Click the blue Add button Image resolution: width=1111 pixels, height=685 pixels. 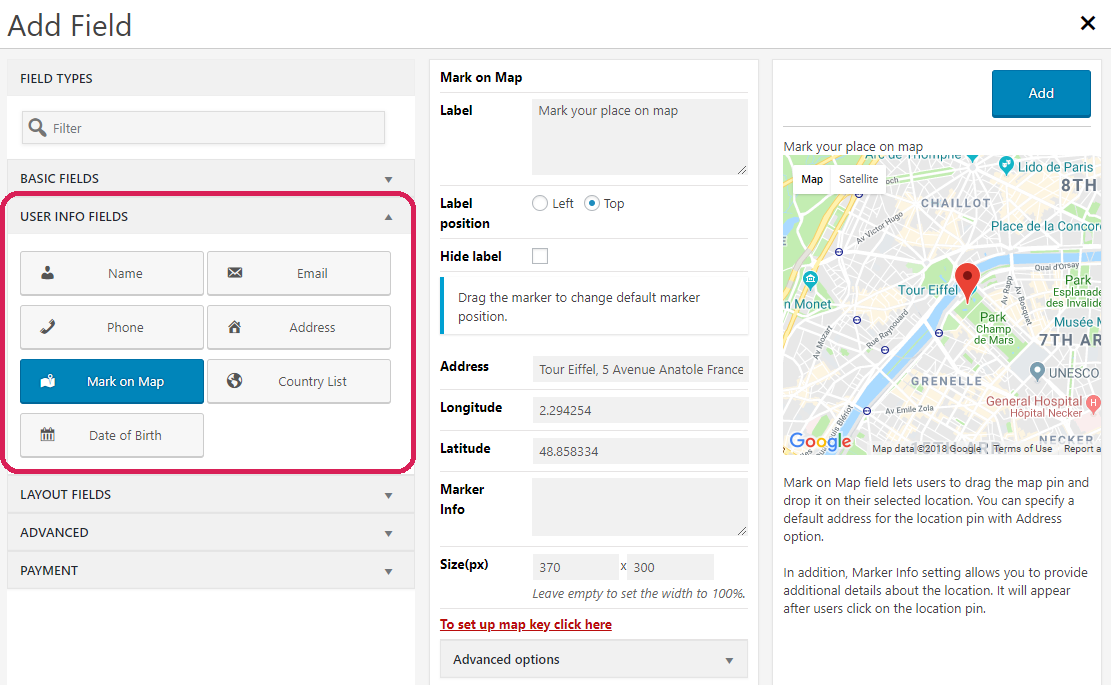pos(1041,92)
